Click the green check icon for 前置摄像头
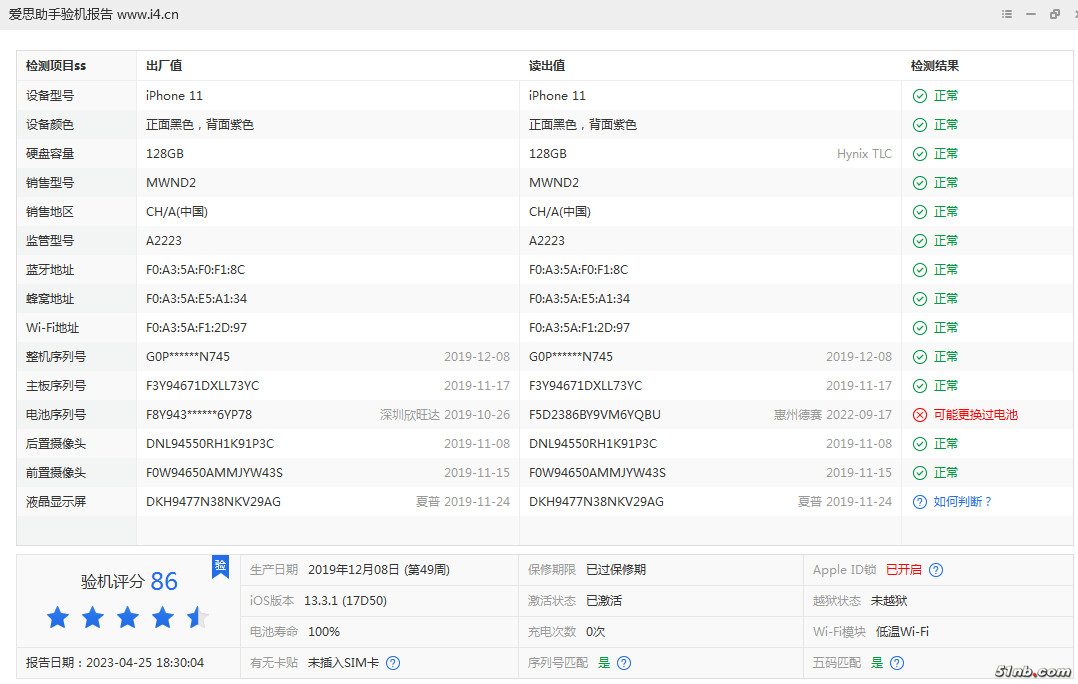 click(920, 473)
